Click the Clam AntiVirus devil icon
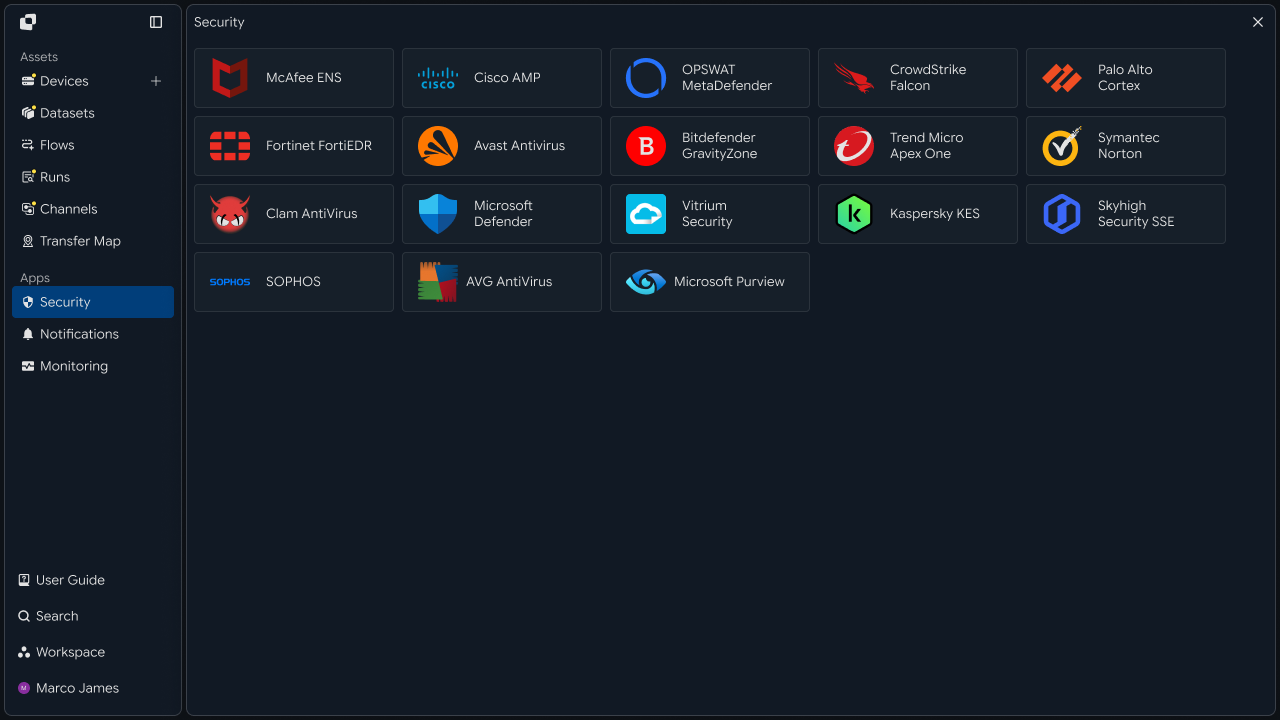The image size is (1280, 720). 230,214
